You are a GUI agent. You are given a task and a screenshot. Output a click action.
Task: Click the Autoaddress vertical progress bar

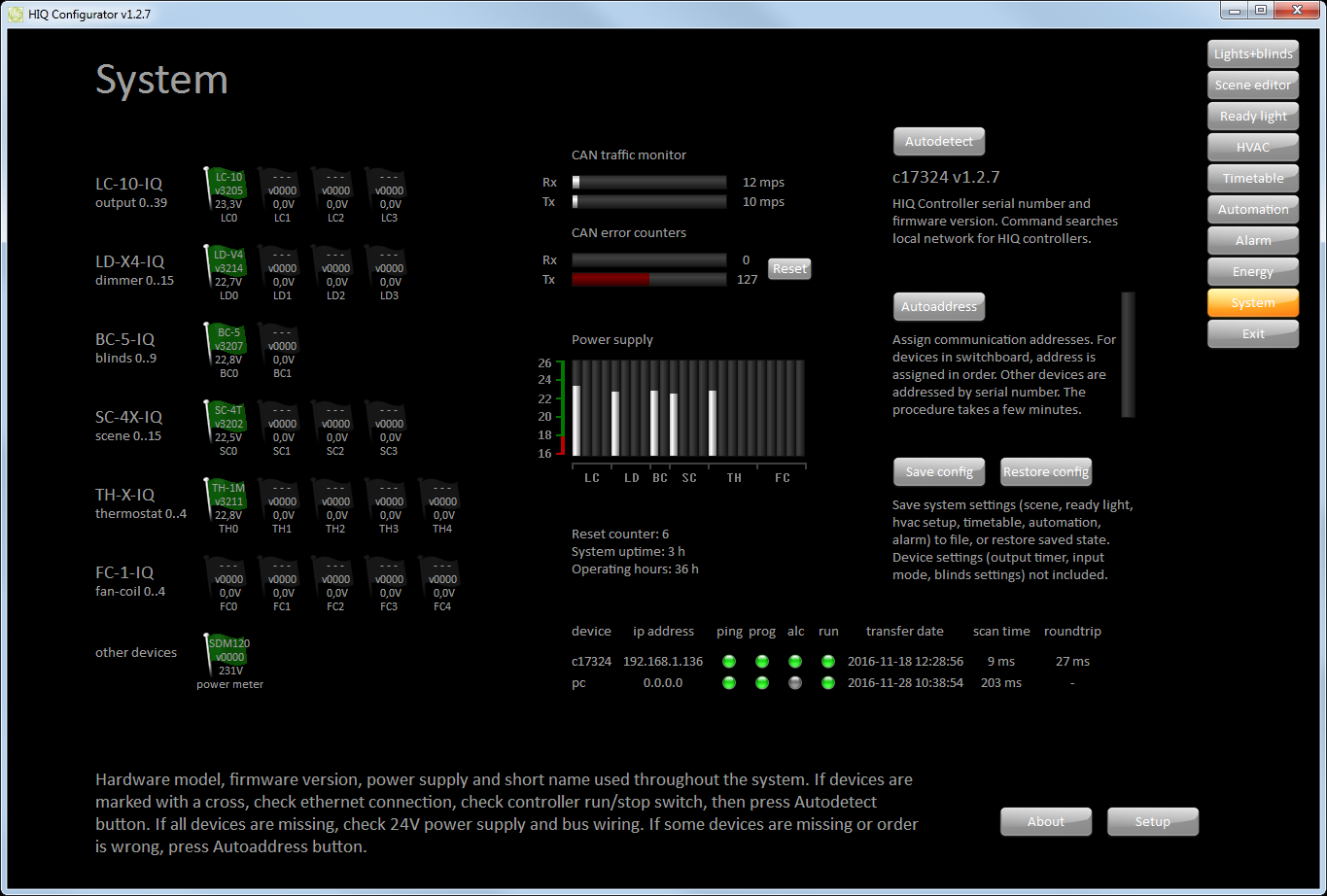(1128, 355)
